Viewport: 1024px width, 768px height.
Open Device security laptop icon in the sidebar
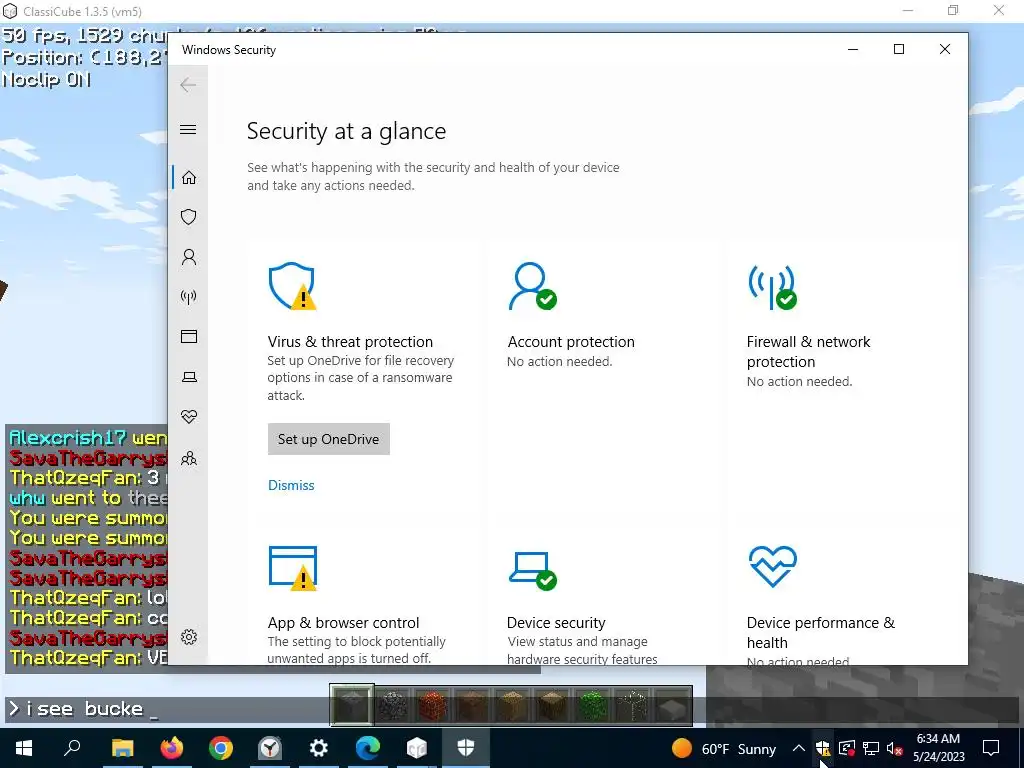189,377
